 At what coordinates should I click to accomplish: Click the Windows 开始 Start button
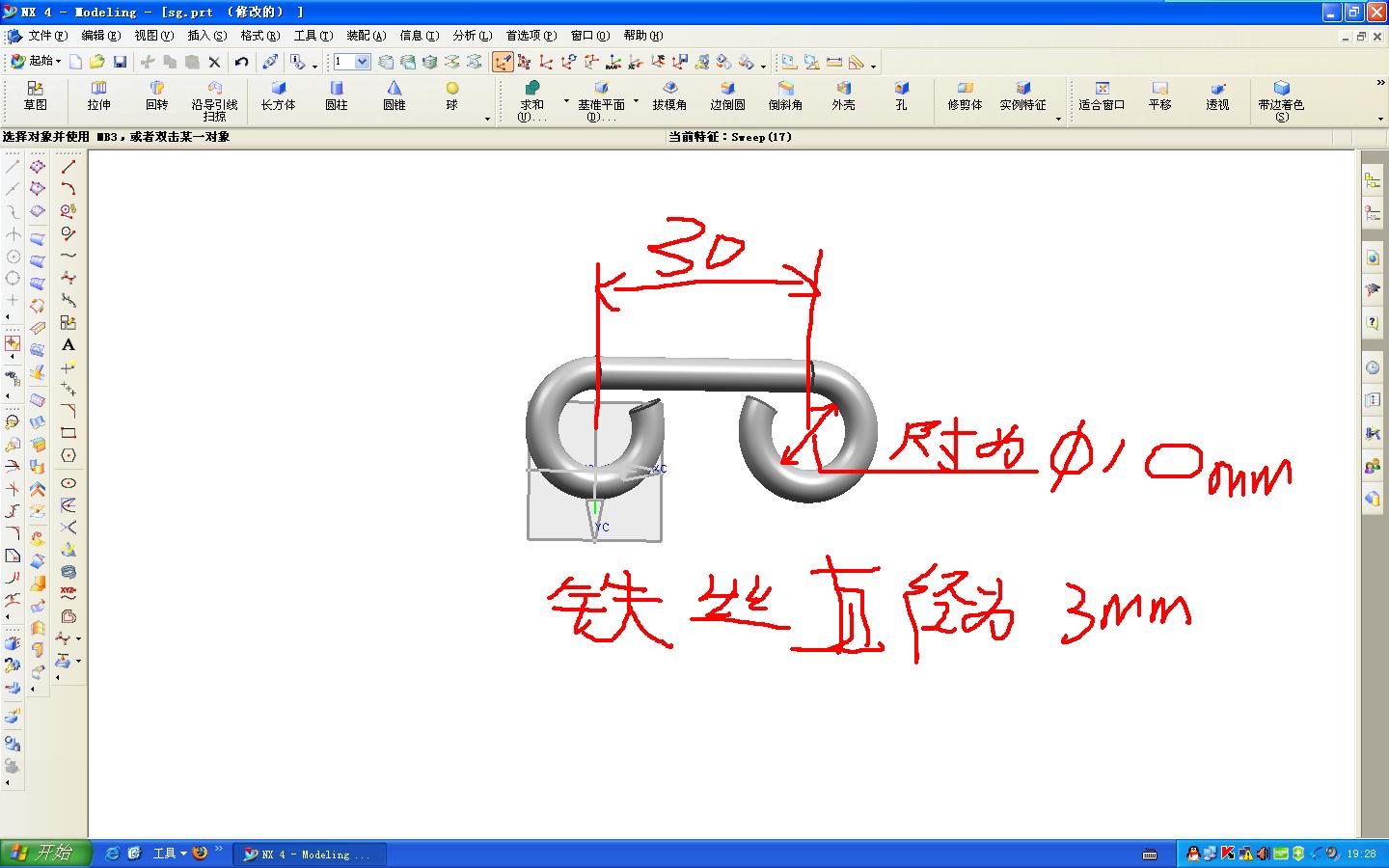(45, 854)
